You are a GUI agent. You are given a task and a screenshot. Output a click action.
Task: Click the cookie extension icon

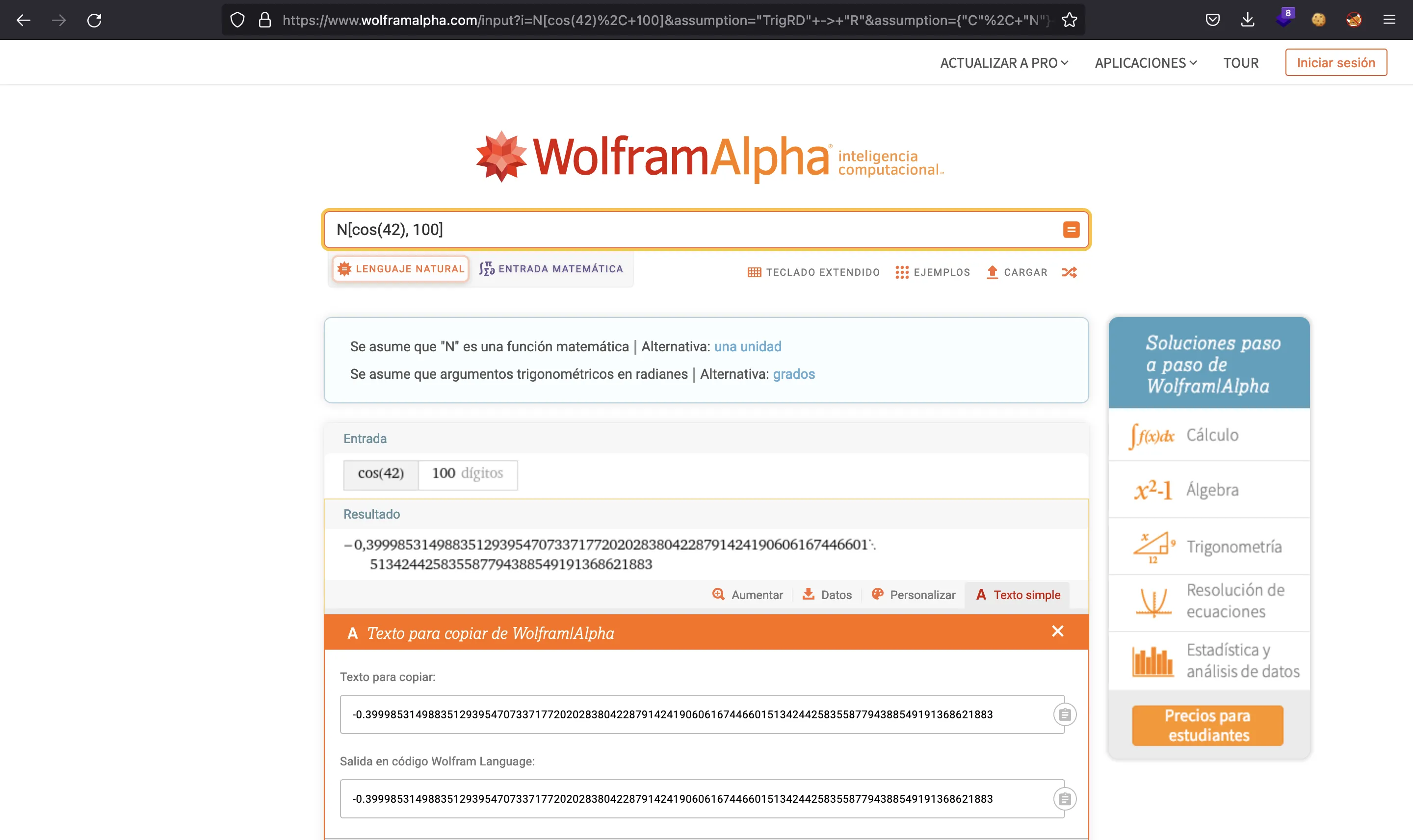(x=1318, y=21)
